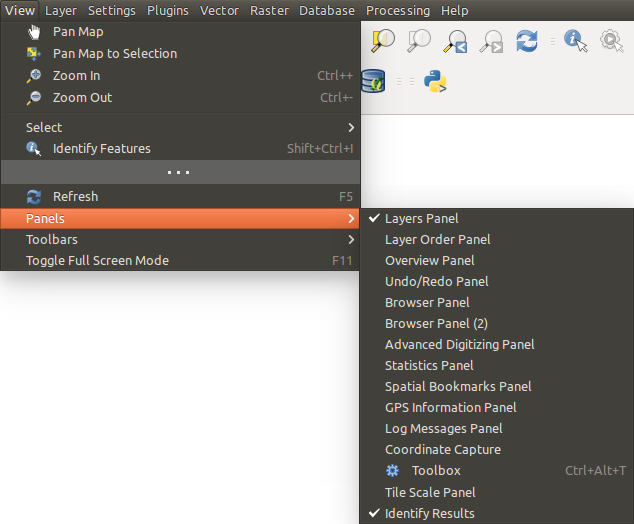Open the Python console from the toolbar
The width and height of the screenshot is (634, 524).
(x=434, y=81)
